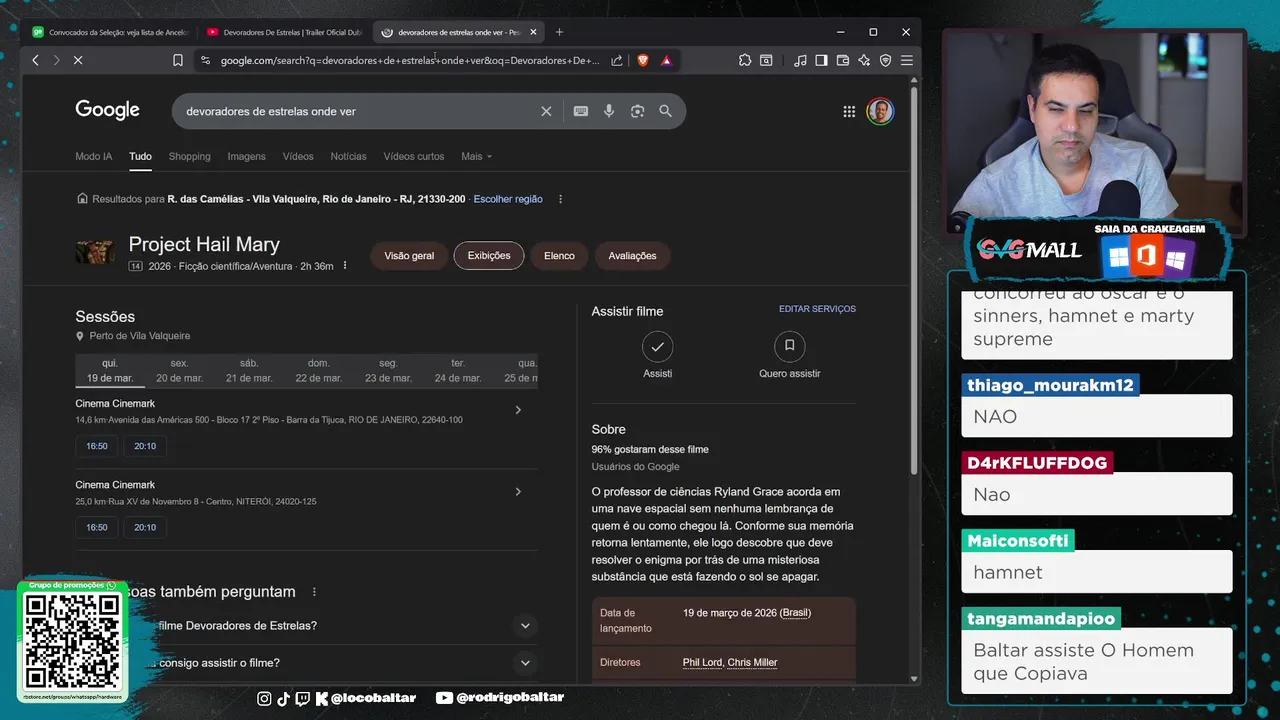Click the Google logo
Screen dimensions: 1280x720
coord(107,110)
